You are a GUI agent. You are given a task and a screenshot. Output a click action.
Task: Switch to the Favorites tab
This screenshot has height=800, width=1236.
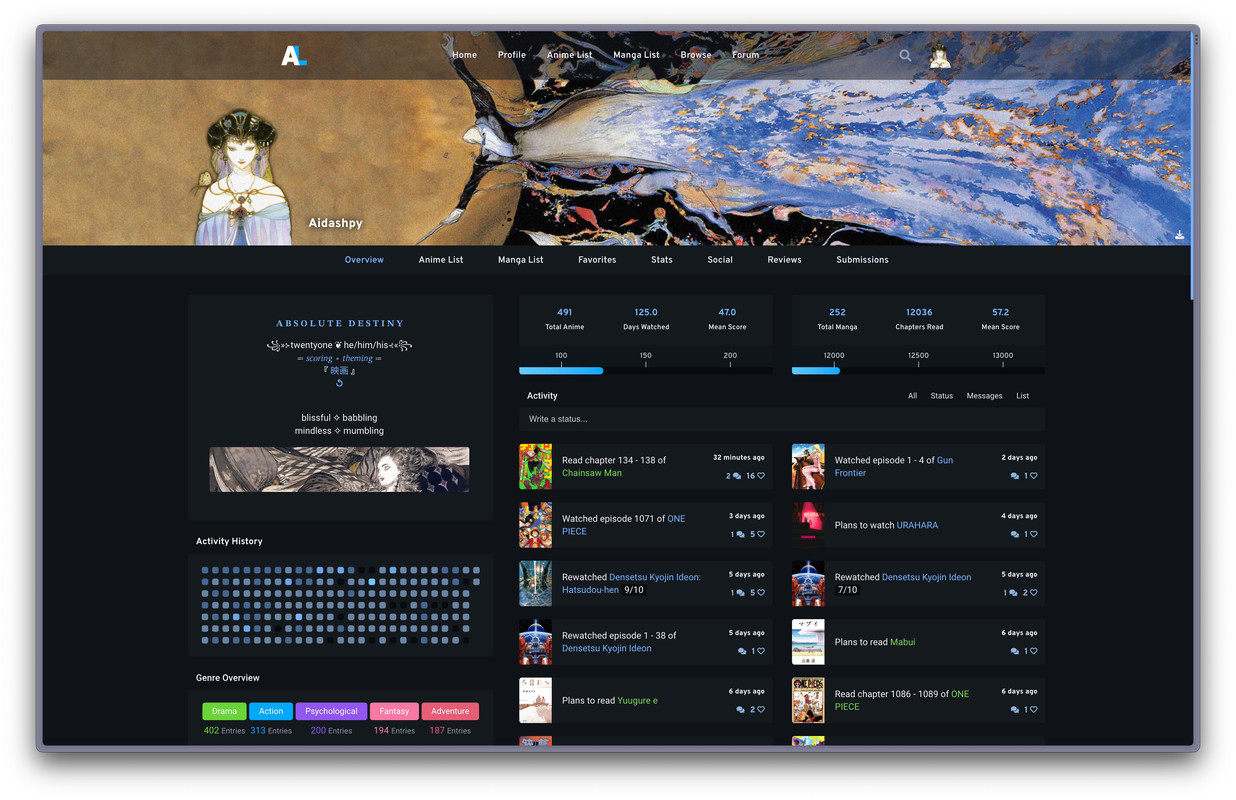(x=597, y=260)
